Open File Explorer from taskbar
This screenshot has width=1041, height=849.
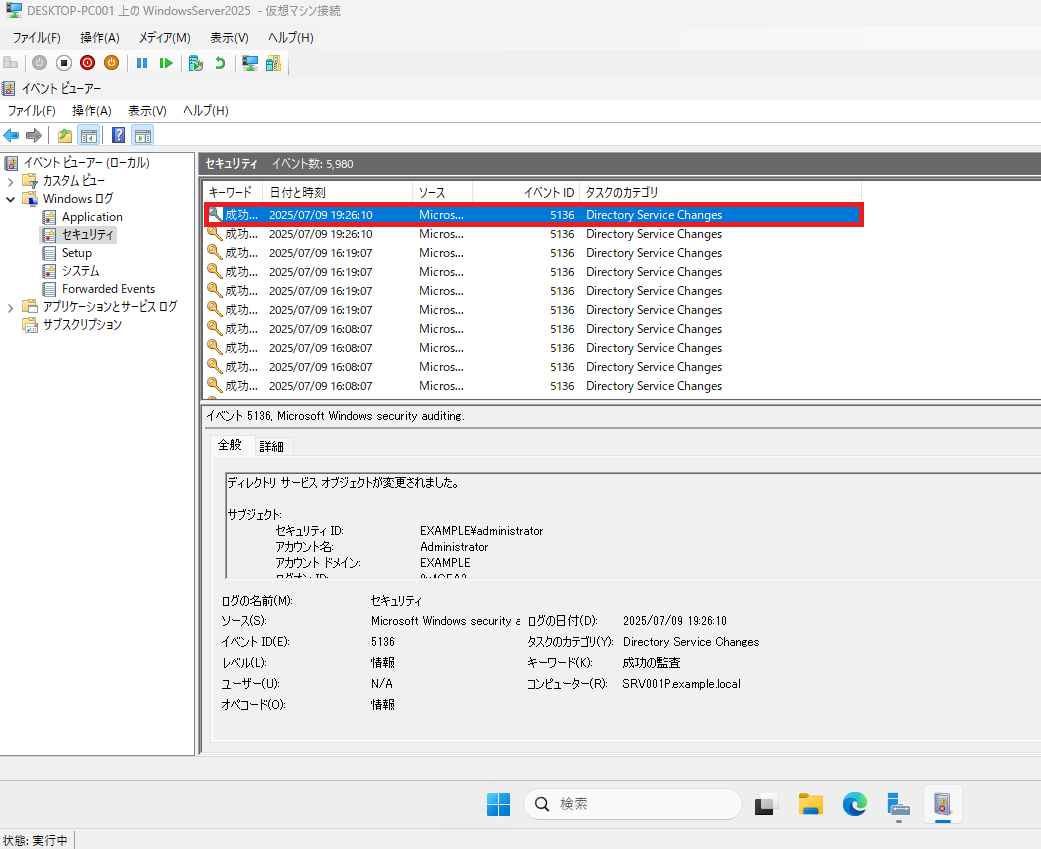tap(811, 805)
